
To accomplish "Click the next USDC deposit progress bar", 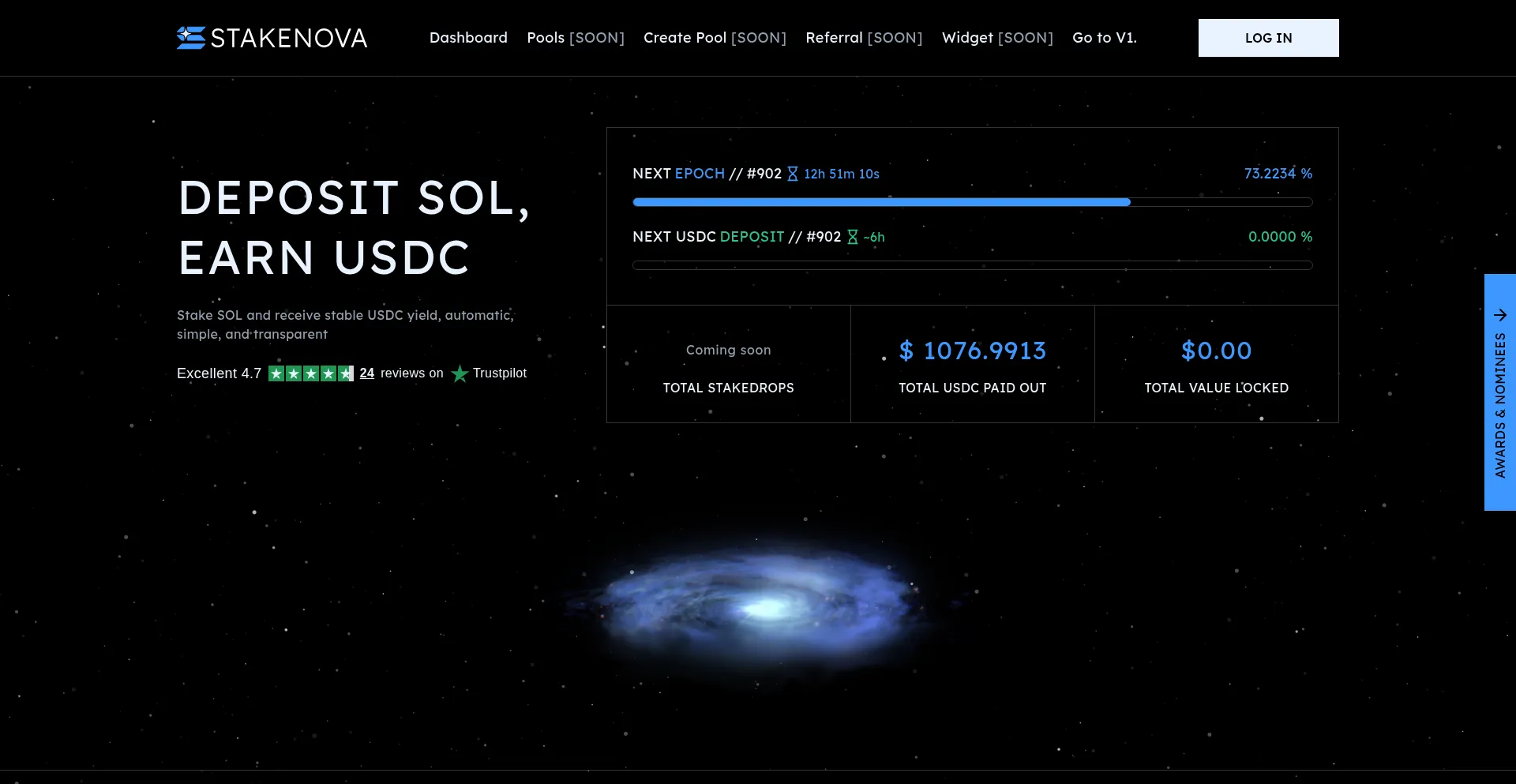I will tap(973, 265).
